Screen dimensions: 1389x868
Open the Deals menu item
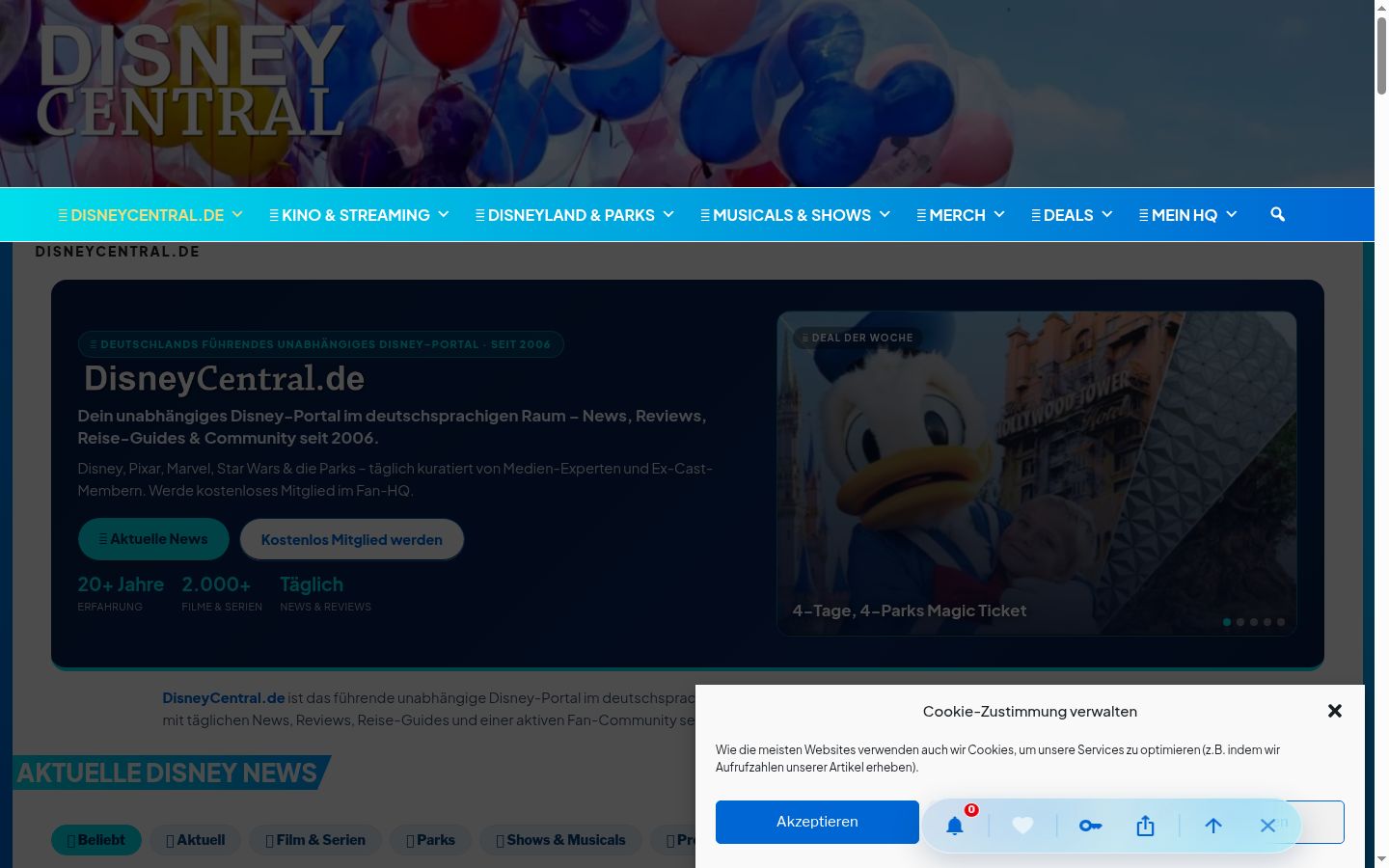click(x=1062, y=215)
